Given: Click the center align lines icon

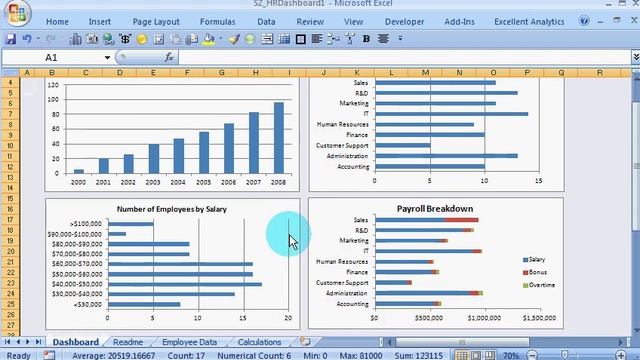Looking at the screenshot, I should pos(383,39).
